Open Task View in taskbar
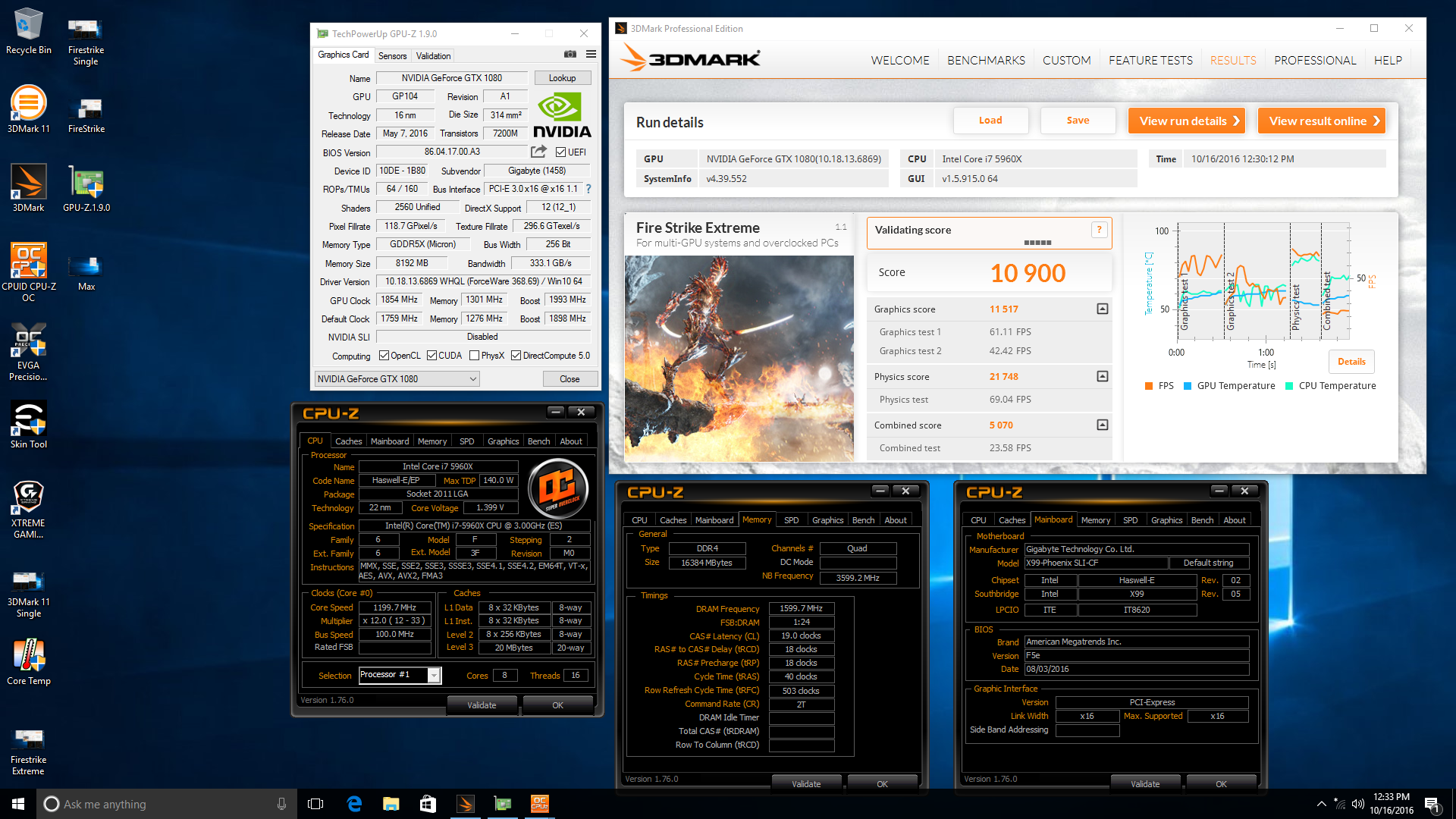 (x=315, y=804)
